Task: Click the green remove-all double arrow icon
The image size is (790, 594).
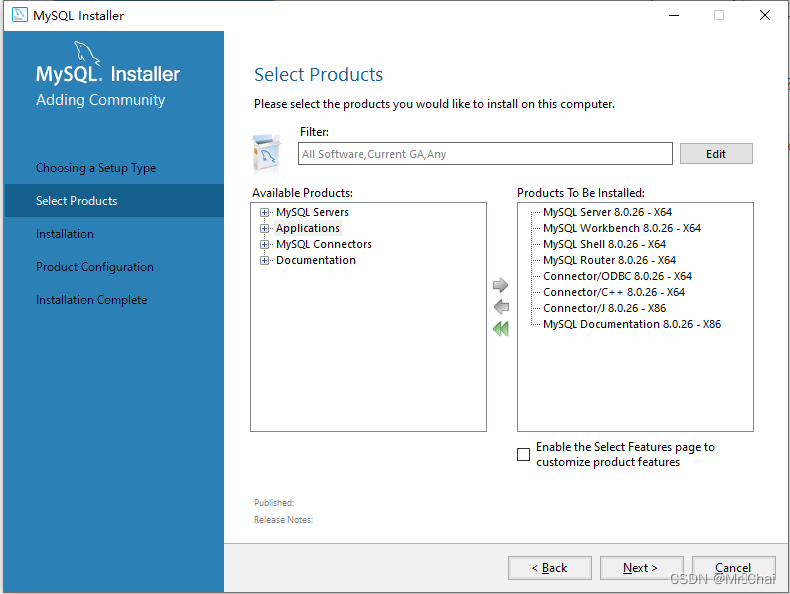Action: point(501,329)
